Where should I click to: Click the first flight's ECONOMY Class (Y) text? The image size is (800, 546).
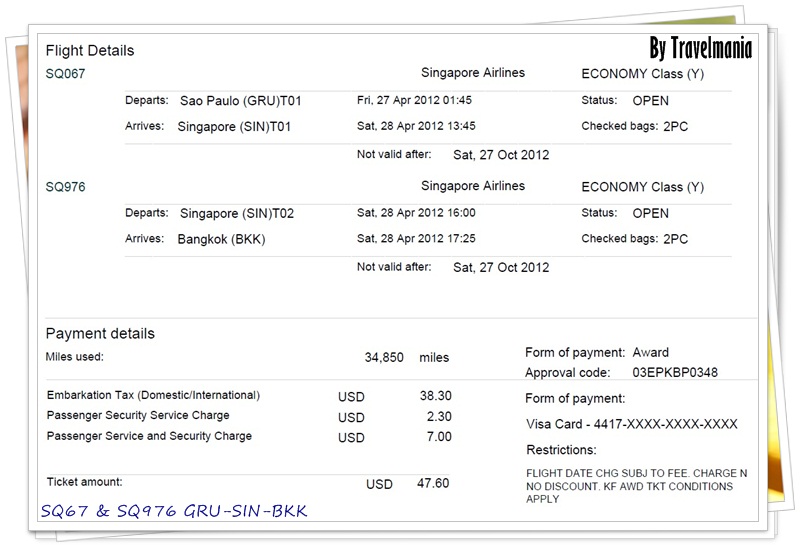pyautogui.click(x=642, y=74)
